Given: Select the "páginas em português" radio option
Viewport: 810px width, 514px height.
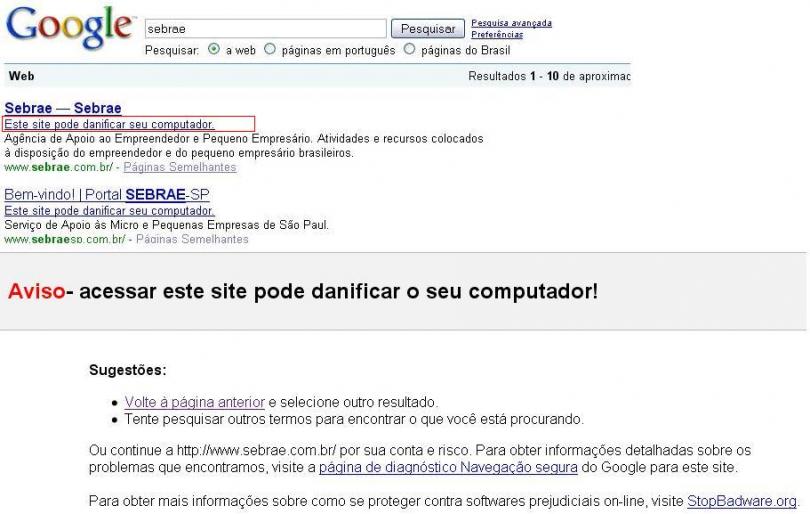Looking at the screenshot, I should click(269, 50).
